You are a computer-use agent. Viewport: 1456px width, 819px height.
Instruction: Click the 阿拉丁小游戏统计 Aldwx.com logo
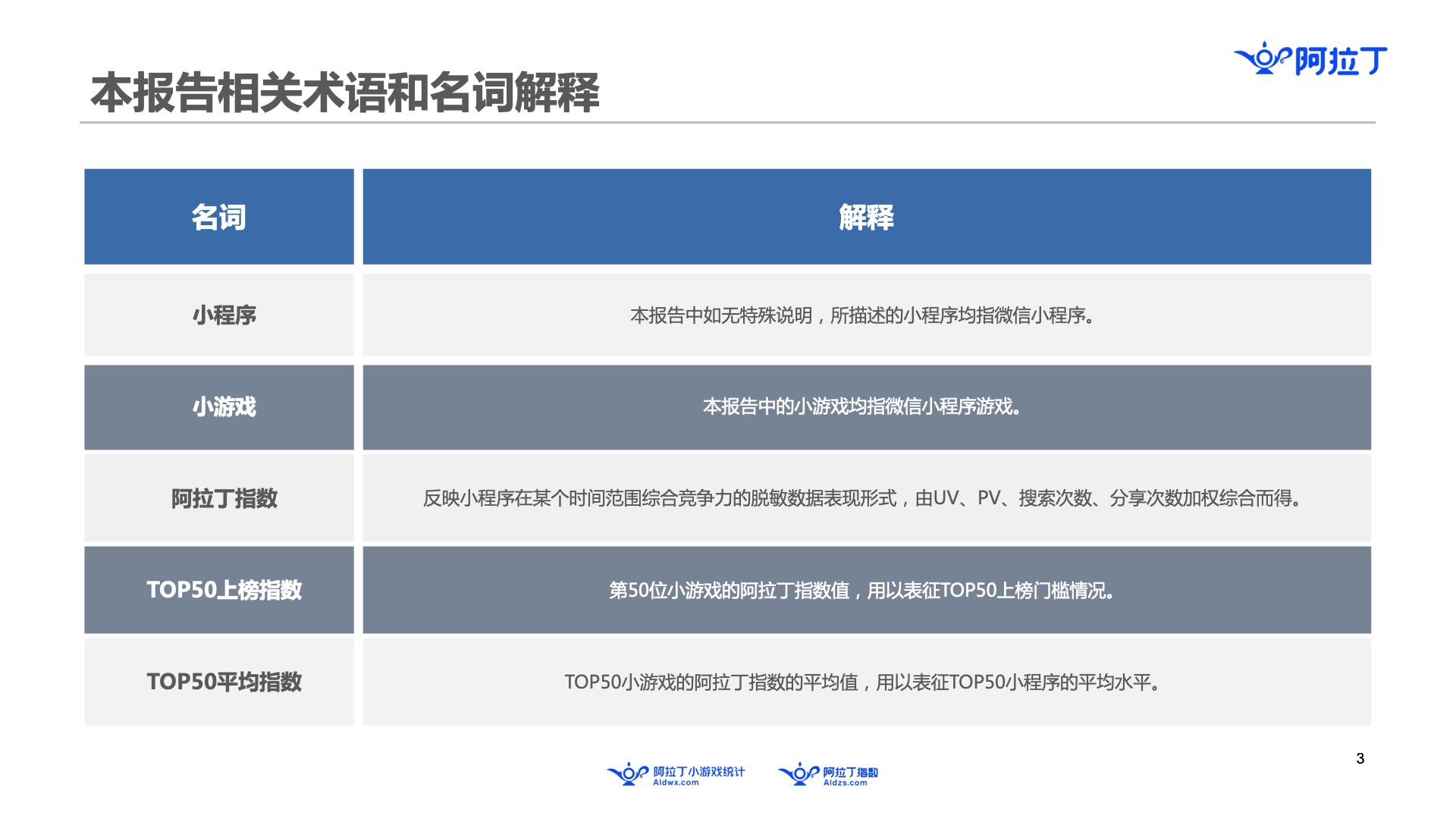(x=676, y=774)
